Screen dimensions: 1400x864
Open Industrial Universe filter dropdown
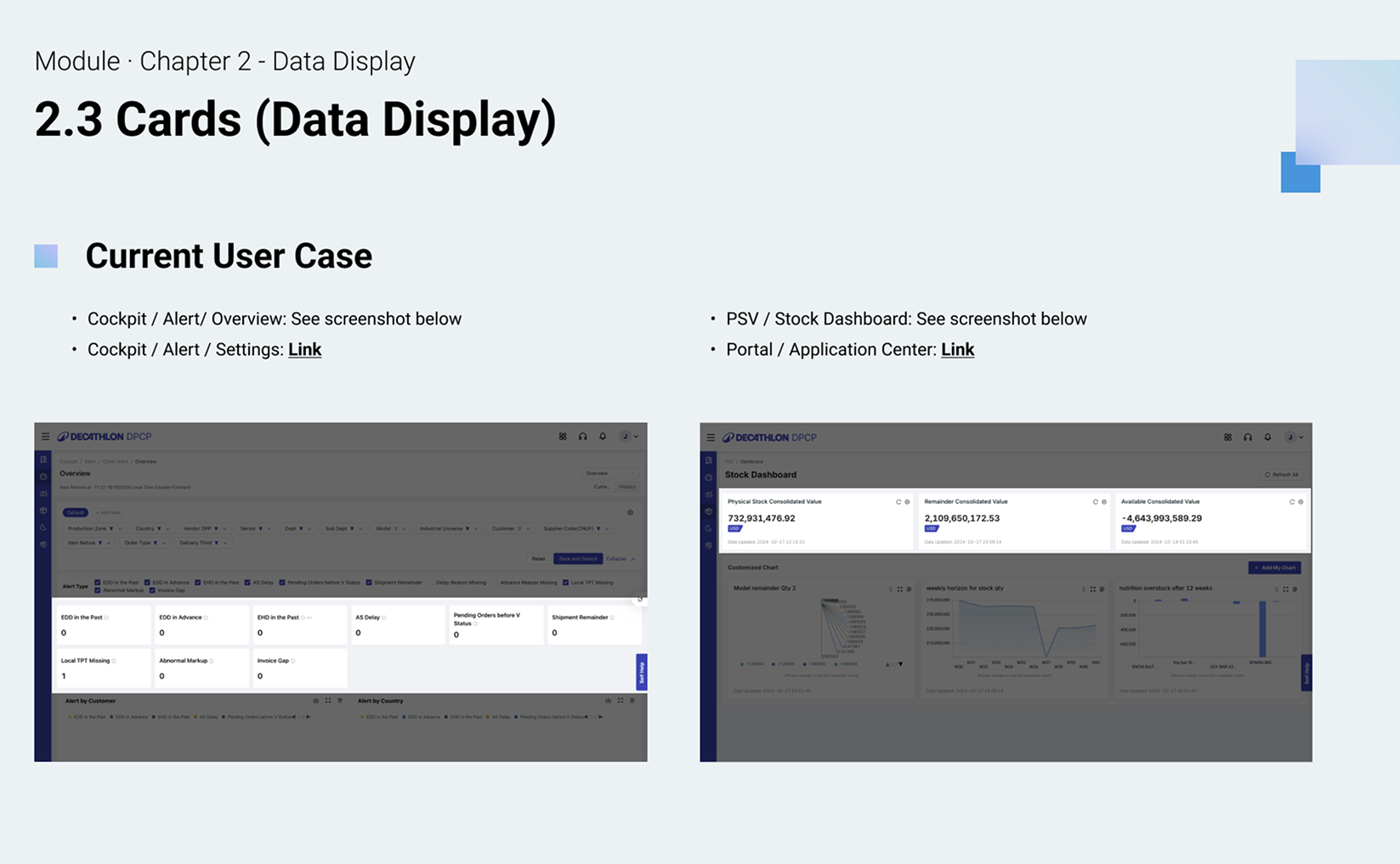[447, 528]
